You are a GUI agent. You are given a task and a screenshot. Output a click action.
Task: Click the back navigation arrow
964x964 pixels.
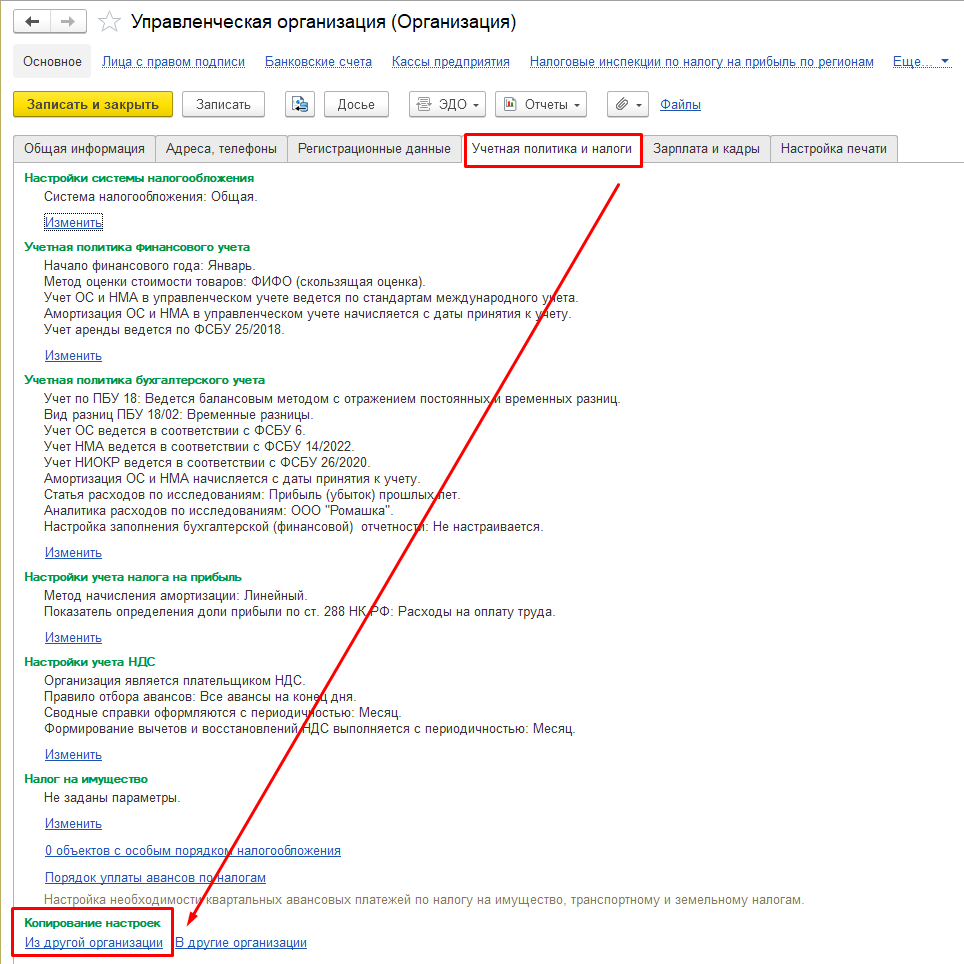pos(32,21)
